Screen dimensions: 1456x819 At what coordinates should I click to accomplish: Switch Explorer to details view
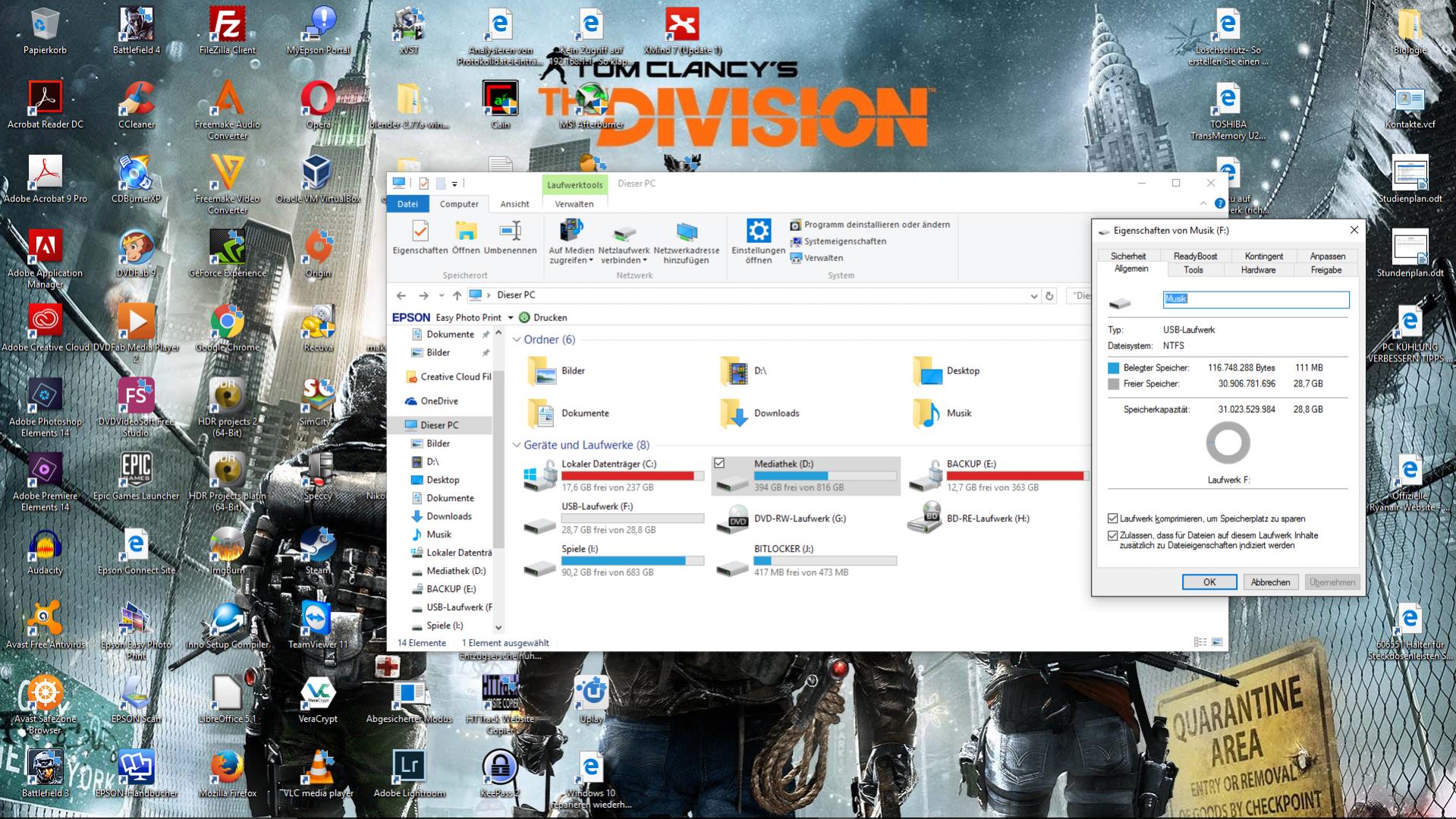point(1200,642)
